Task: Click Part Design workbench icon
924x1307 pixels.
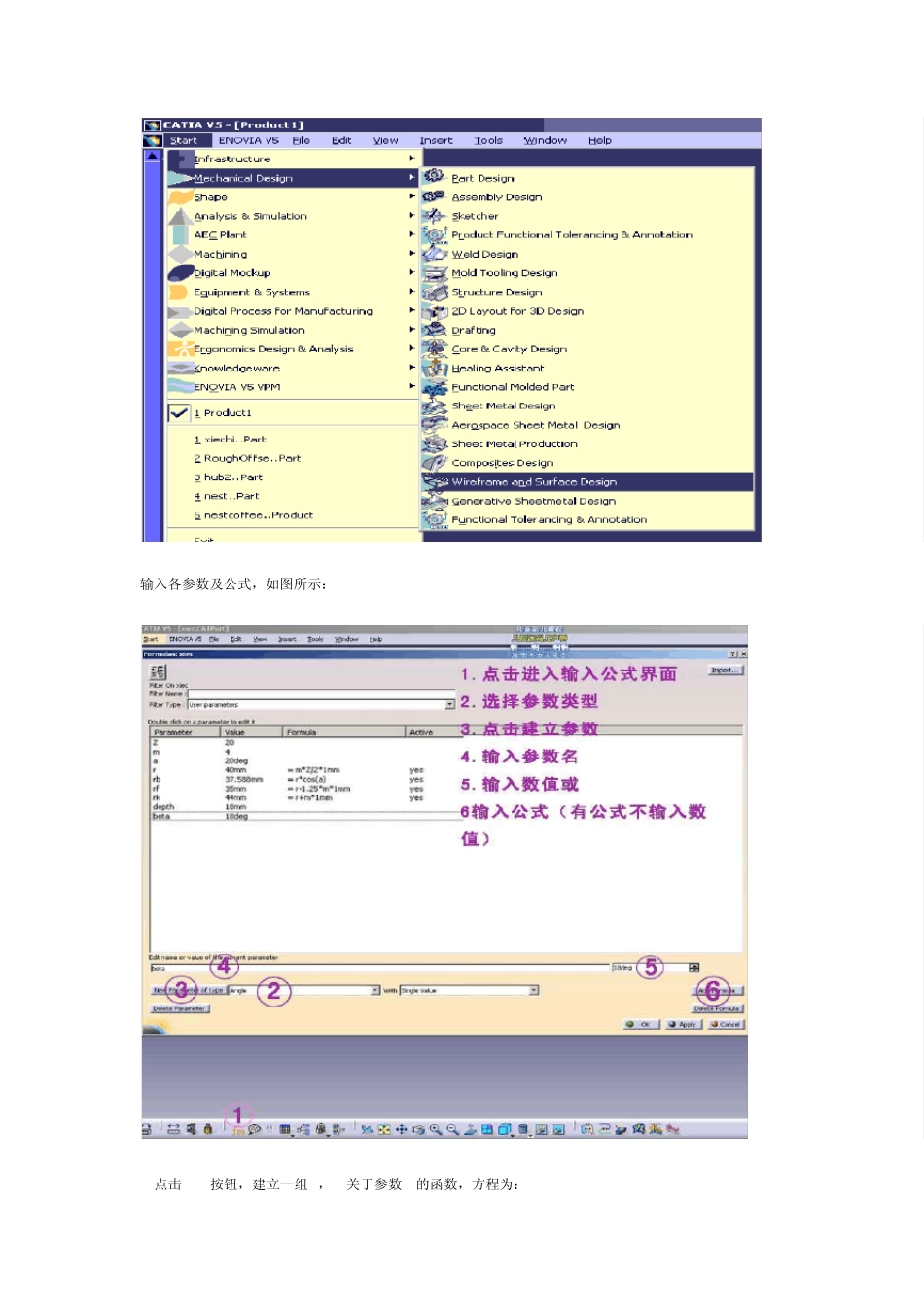Action: click(434, 177)
